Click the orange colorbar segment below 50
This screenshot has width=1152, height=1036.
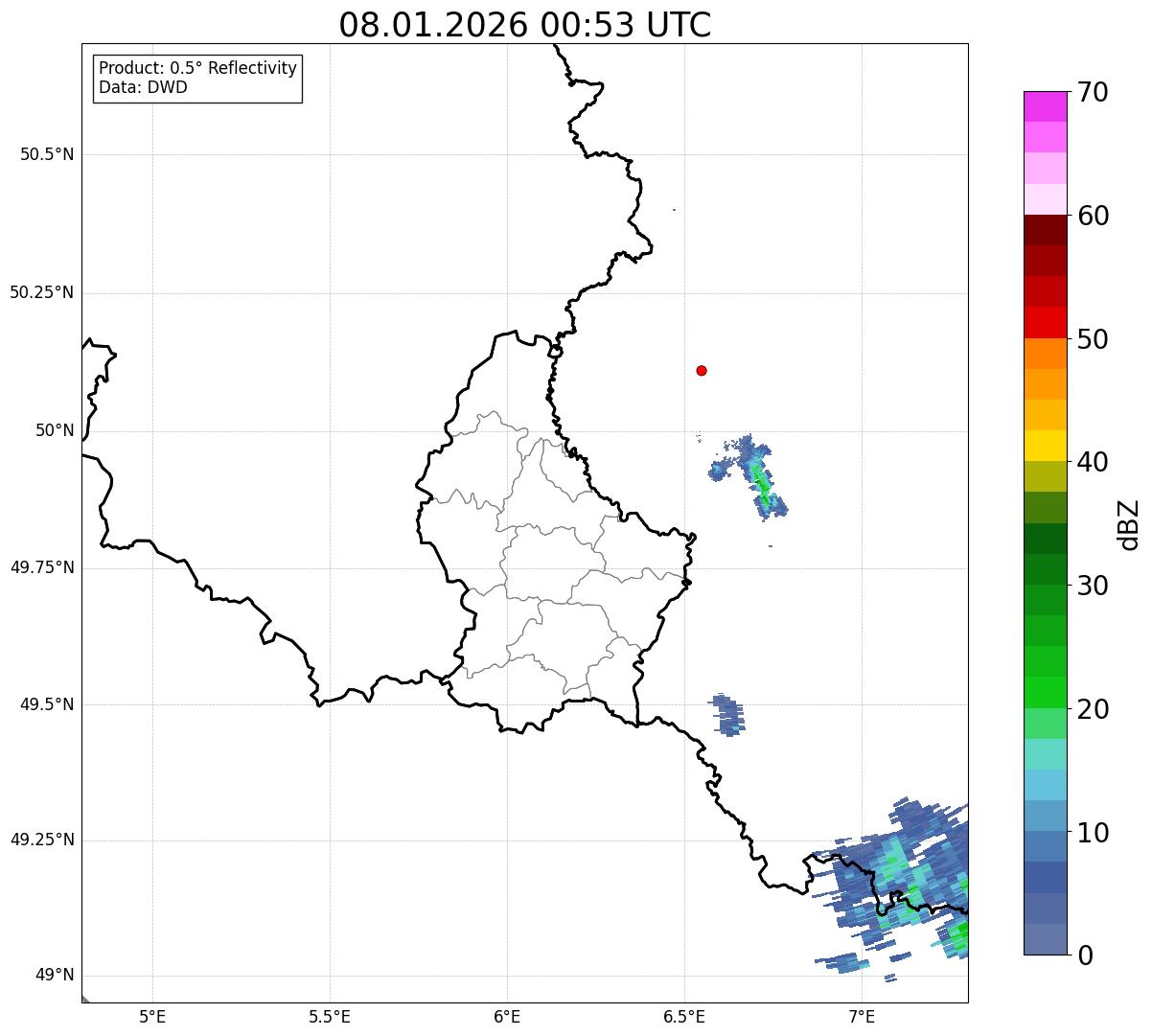pyautogui.click(x=1045, y=354)
